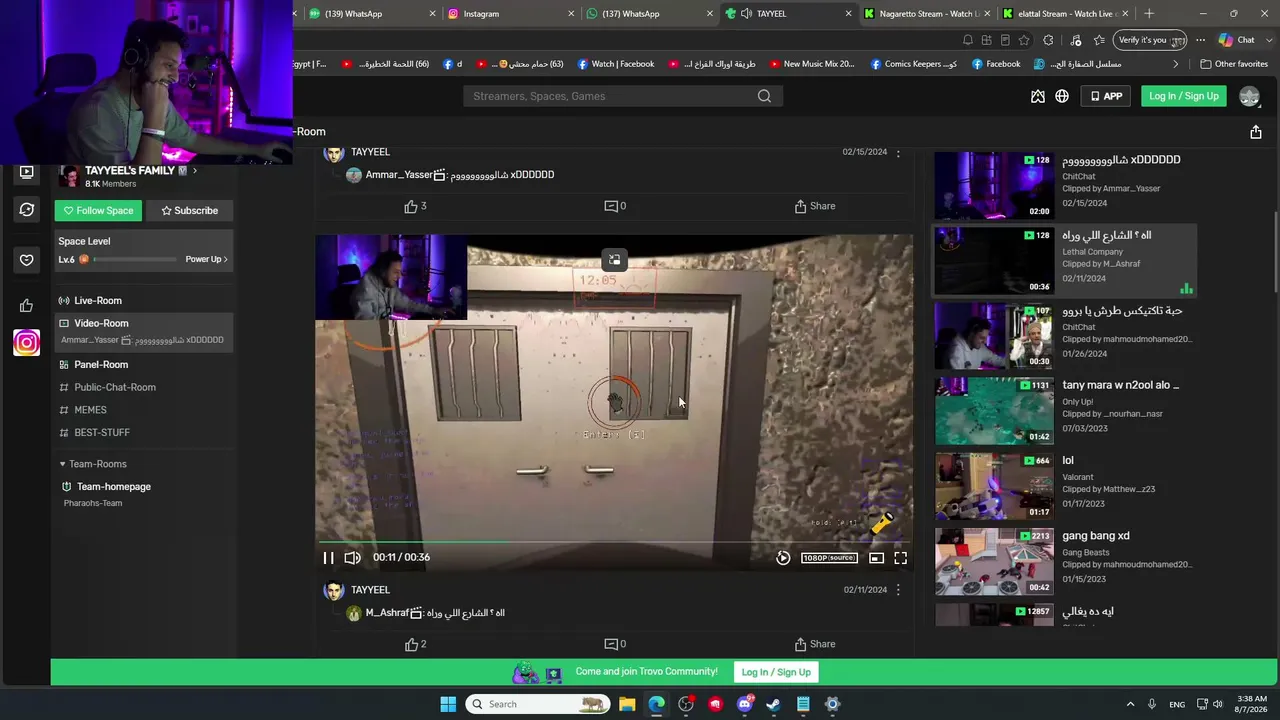Click the heart icon in the left sidebar

click(x=27, y=260)
